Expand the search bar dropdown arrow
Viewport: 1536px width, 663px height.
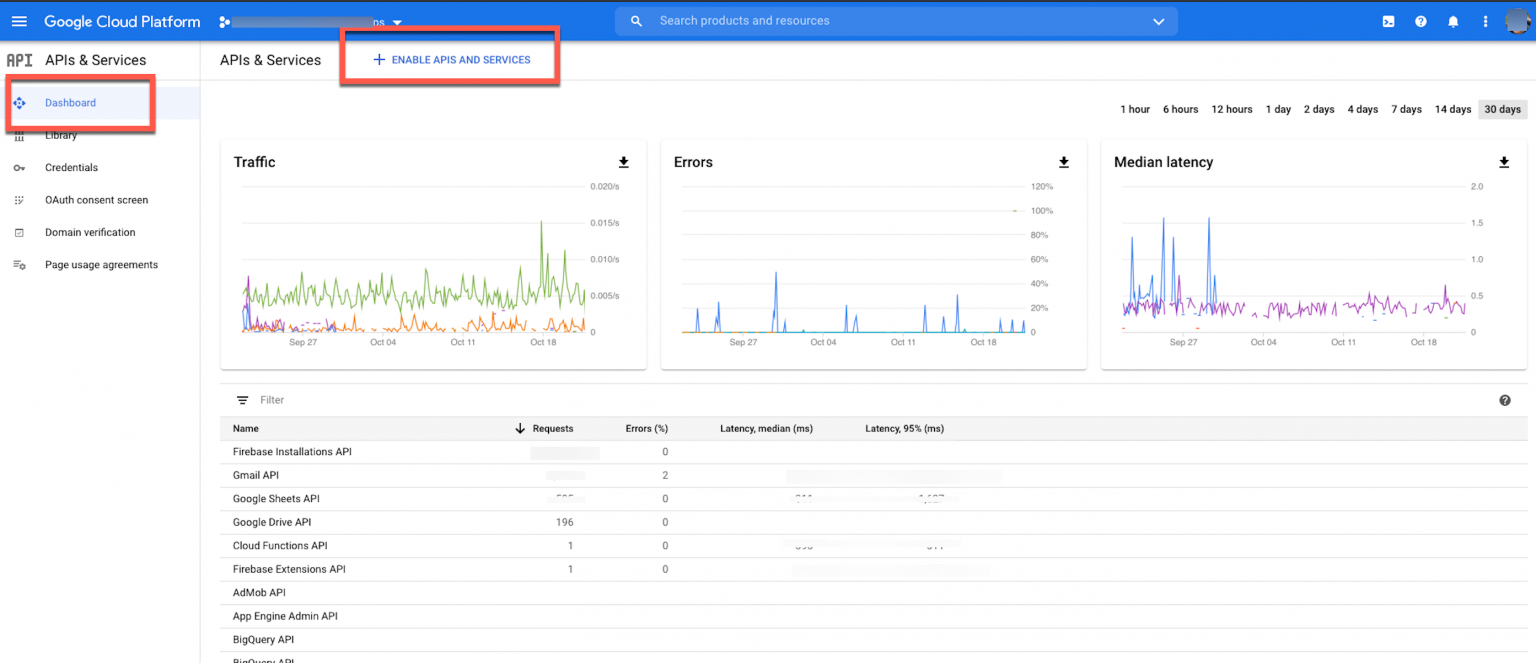coord(1159,21)
